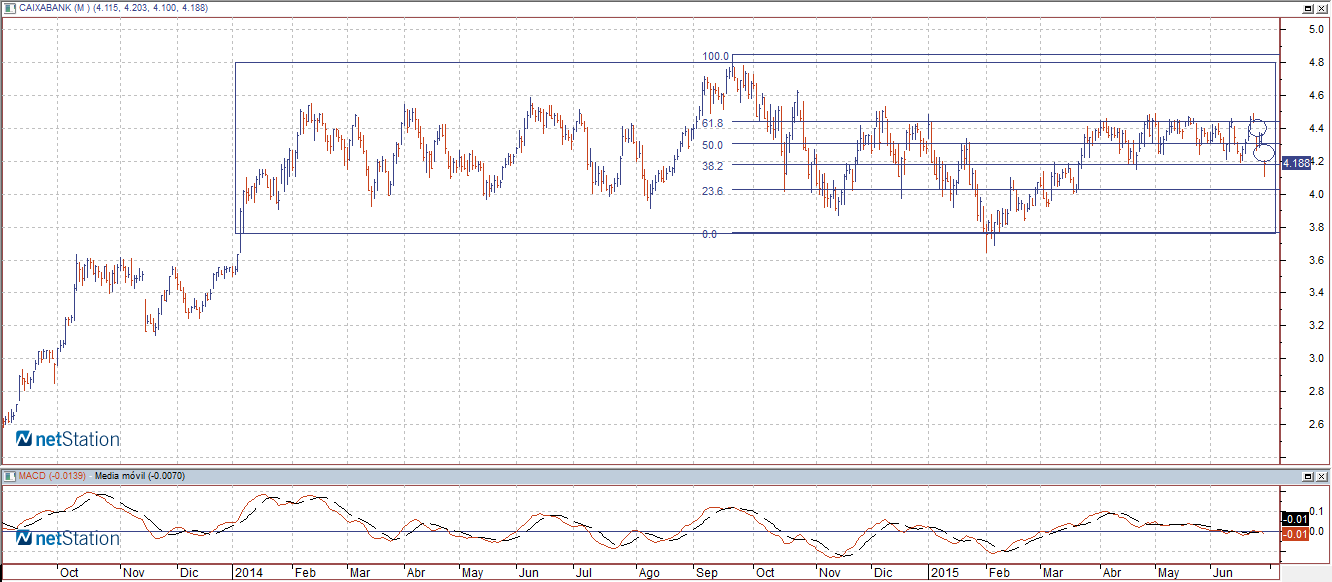The height and width of the screenshot is (582, 1332).
Task: Close the MACD indicator panel
Action: pyautogui.click(x=1321, y=476)
